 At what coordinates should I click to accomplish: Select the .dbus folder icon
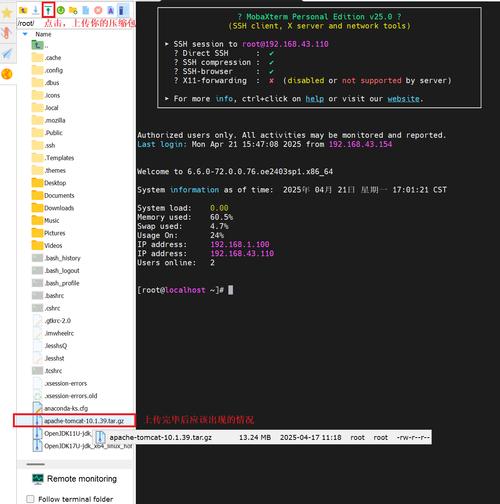coord(38,83)
